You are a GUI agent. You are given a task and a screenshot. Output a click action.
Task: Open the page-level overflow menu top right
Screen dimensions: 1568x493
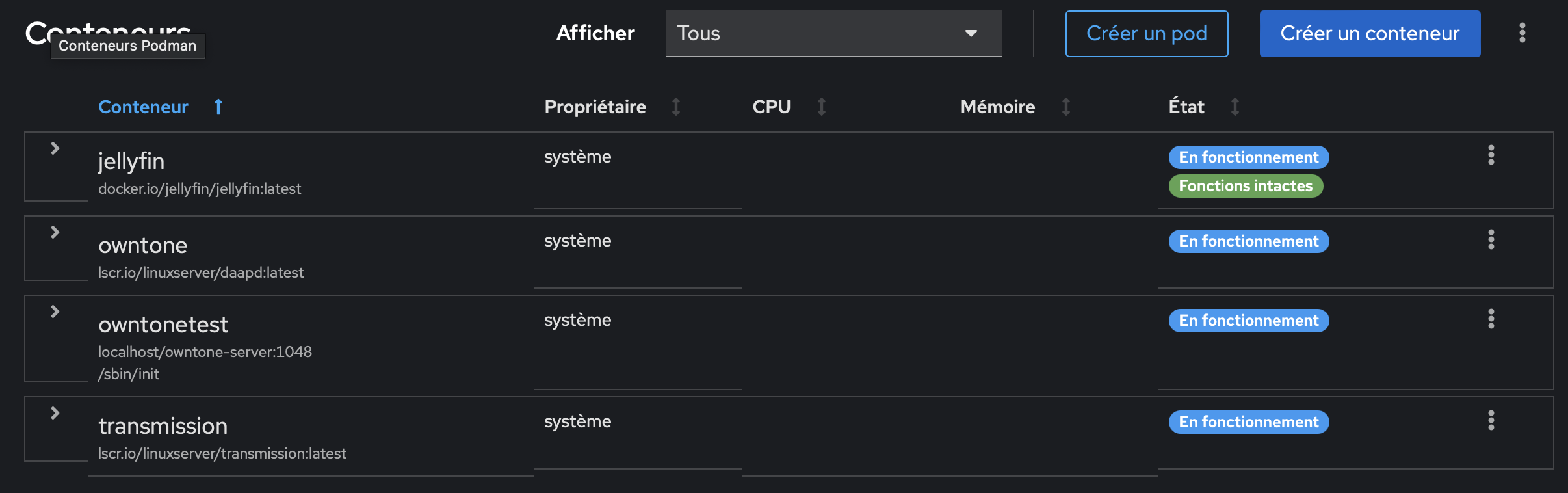[x=1522, y=33]
